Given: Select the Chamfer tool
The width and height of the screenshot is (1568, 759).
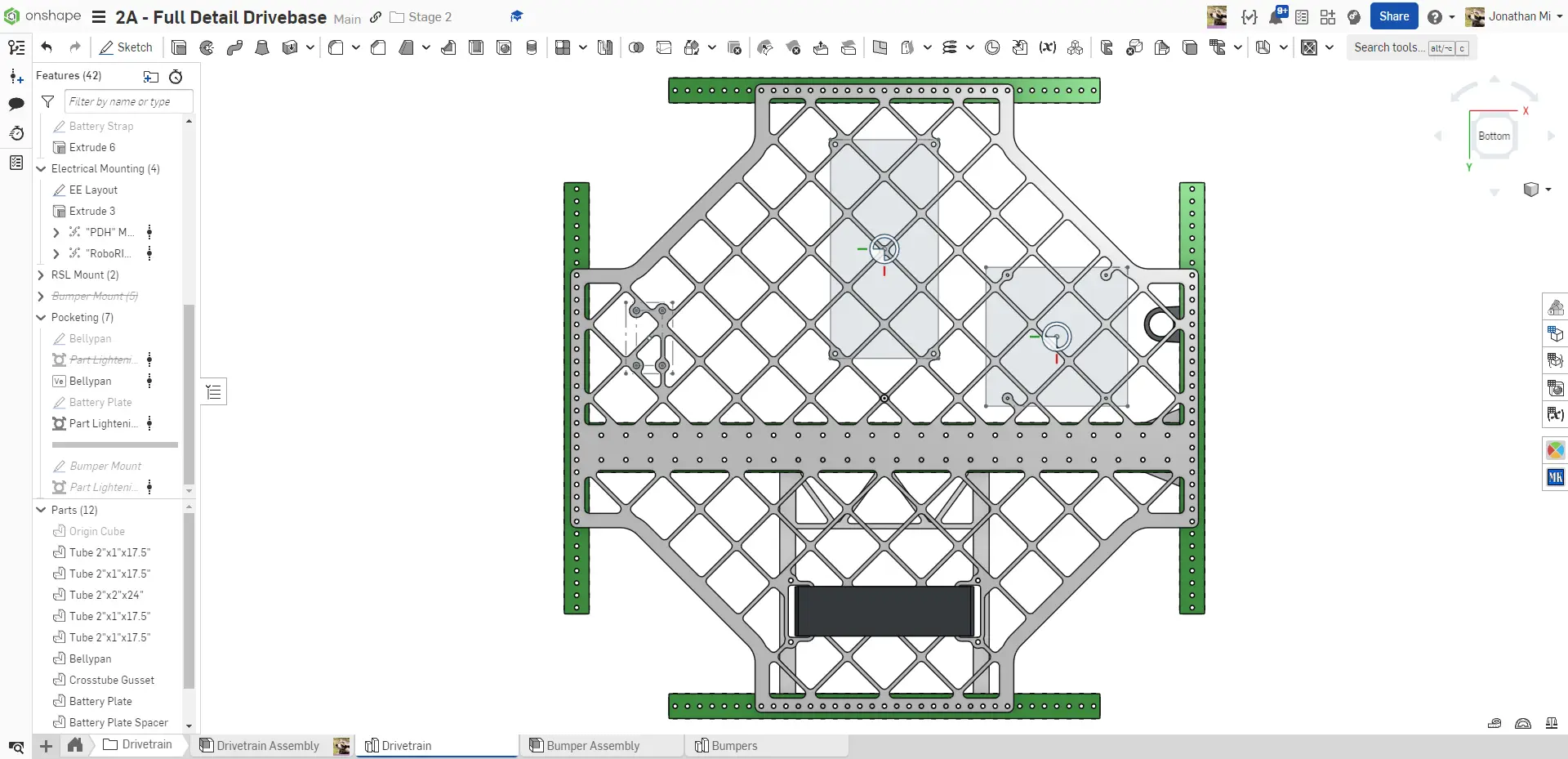Looking at the screenshot, I should pyautogui.click(x=378, y=47).
